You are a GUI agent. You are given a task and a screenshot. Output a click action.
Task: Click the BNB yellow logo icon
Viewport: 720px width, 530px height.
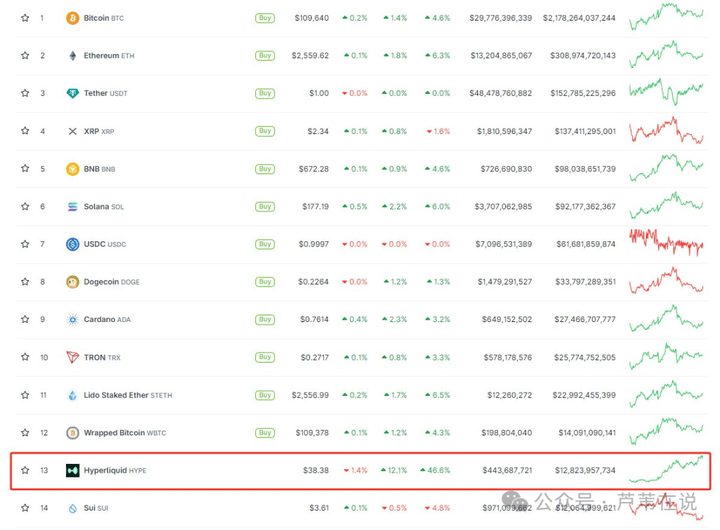point(72,169)
